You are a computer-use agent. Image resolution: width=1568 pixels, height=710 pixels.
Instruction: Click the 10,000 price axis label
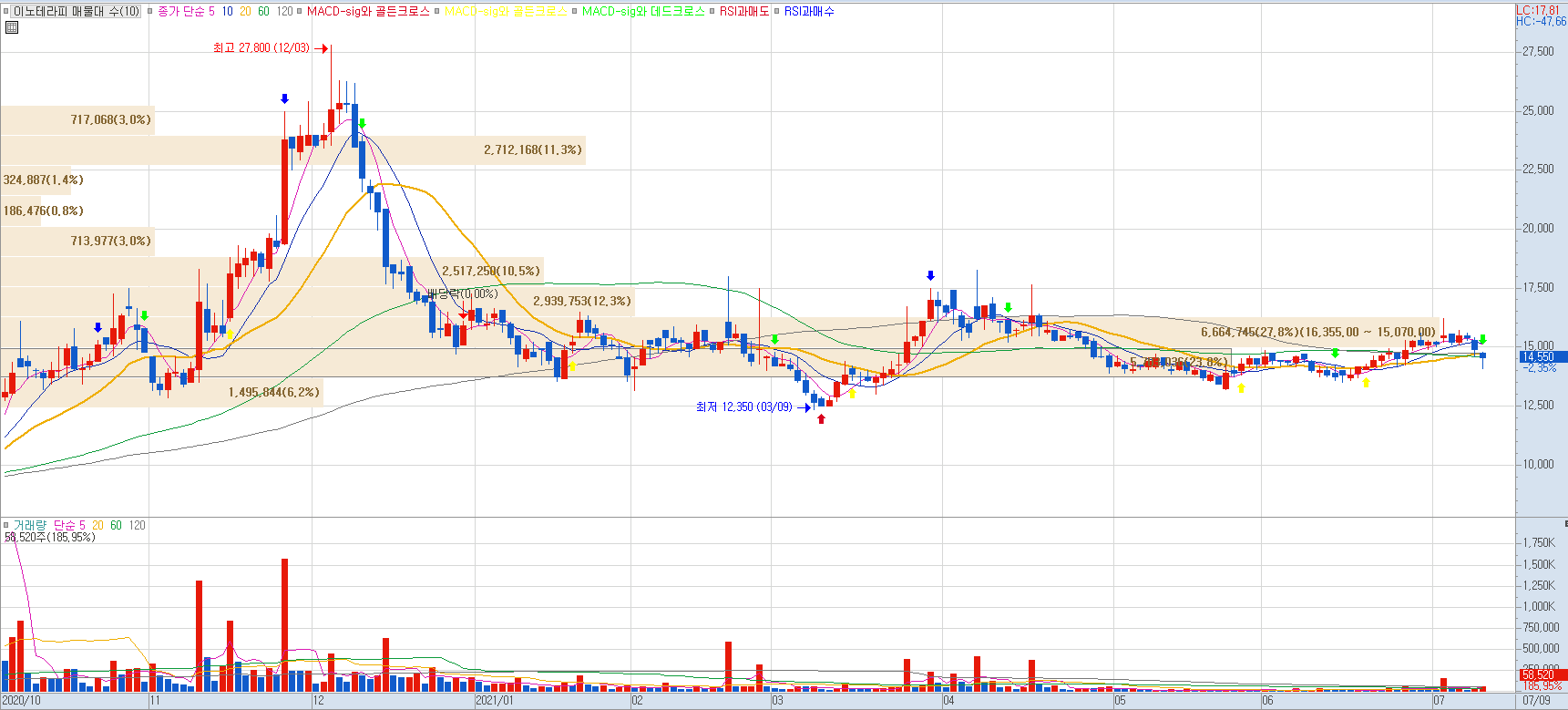[x=1539, y=465]
